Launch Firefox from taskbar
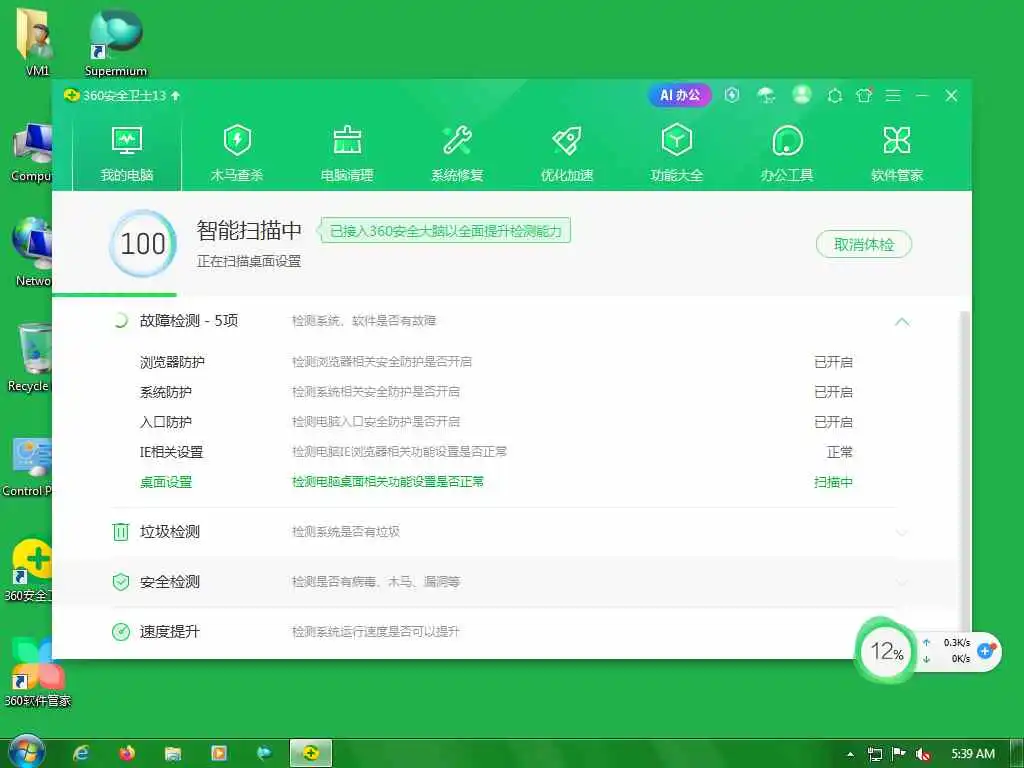The width and height of the screenshot is (1024, 768). pos(127,754)
